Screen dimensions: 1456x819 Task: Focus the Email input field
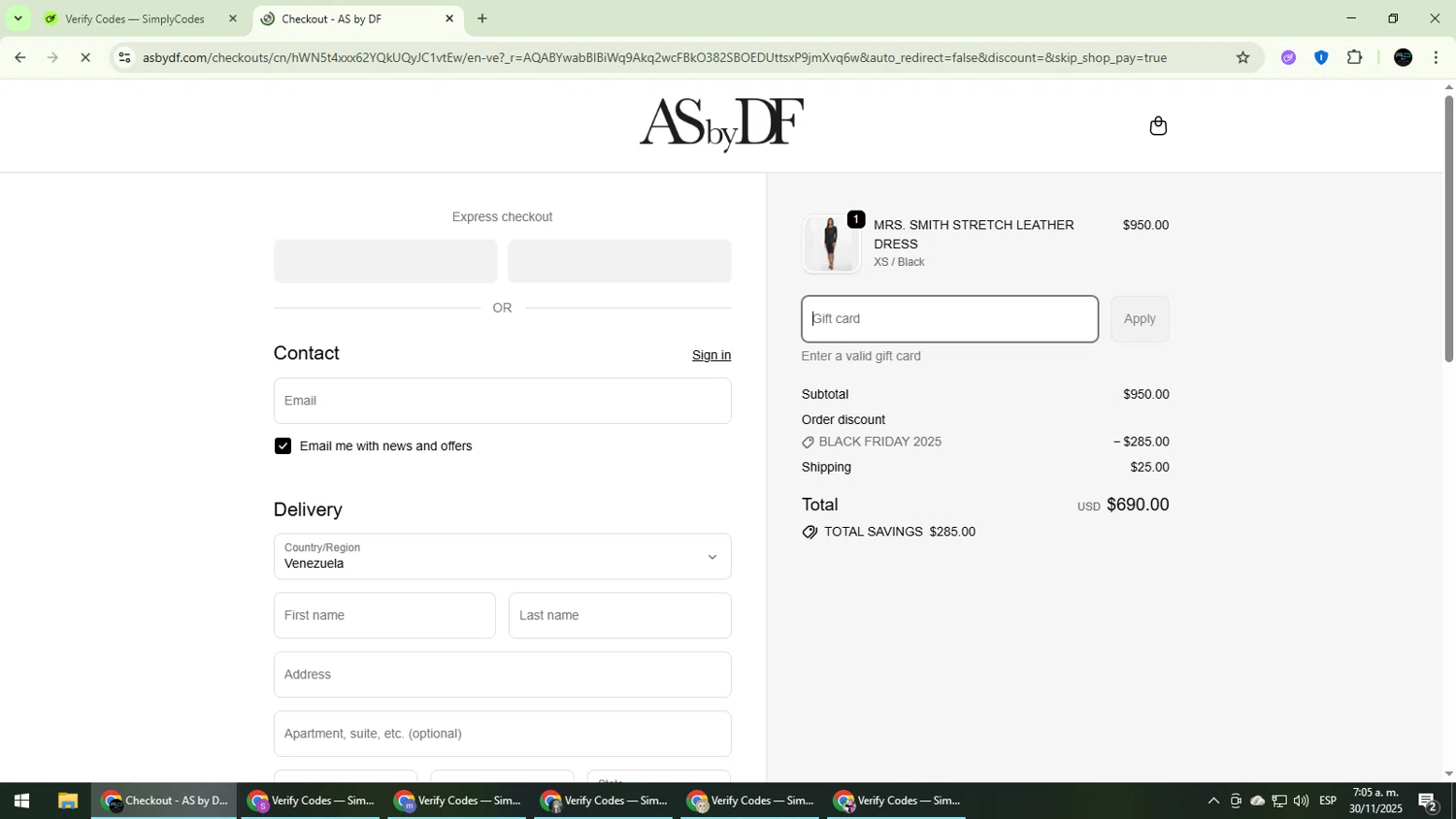(502, 401)
